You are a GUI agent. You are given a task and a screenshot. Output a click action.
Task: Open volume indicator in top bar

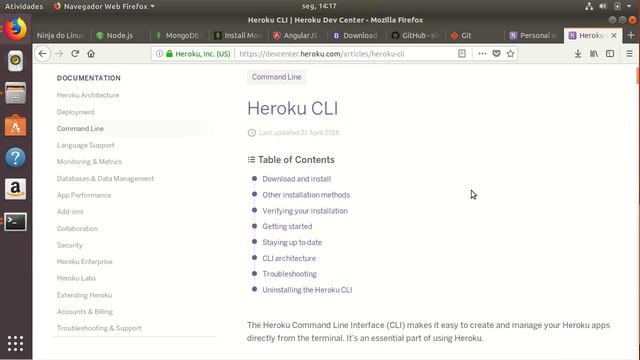point(603,6)
